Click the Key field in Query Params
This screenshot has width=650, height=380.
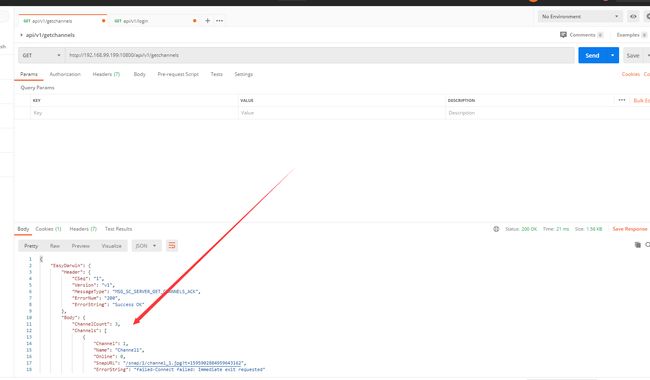(x=134, y=113)
